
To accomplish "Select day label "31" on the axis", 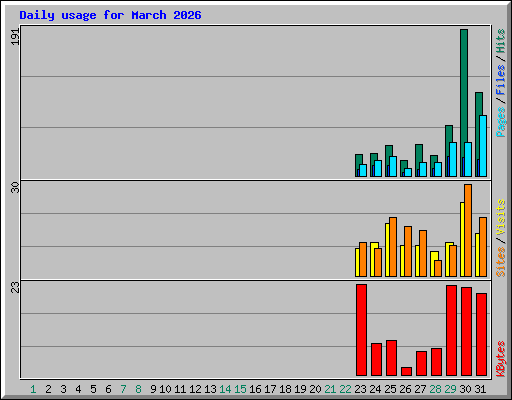I will pyautogui.click(x=480, y=389).
